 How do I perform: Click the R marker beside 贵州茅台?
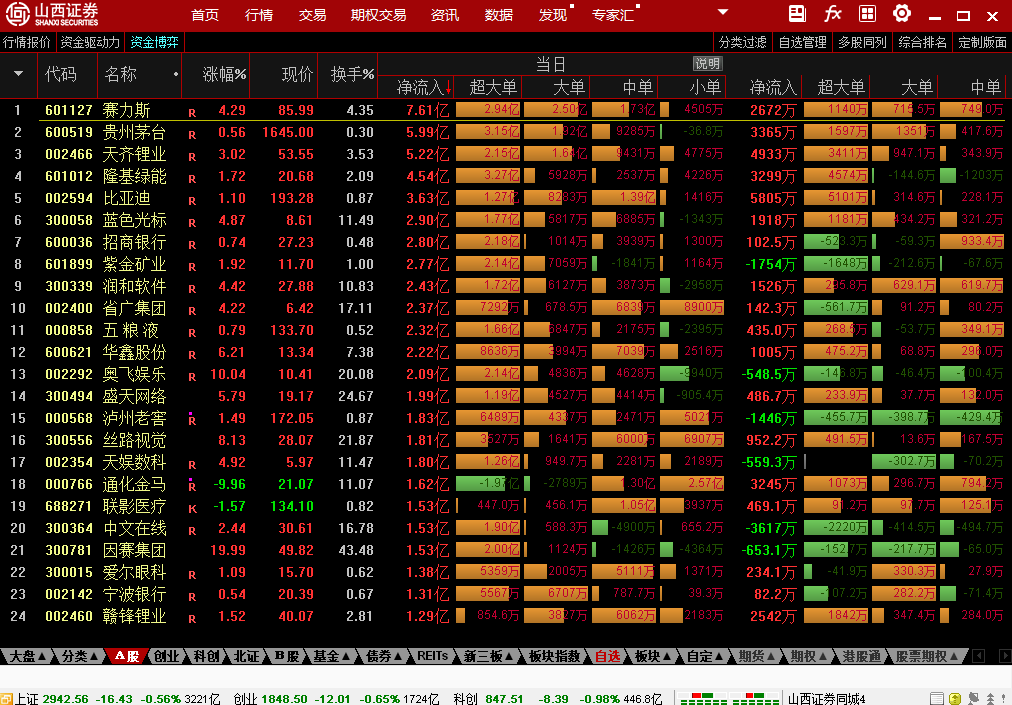192,133
